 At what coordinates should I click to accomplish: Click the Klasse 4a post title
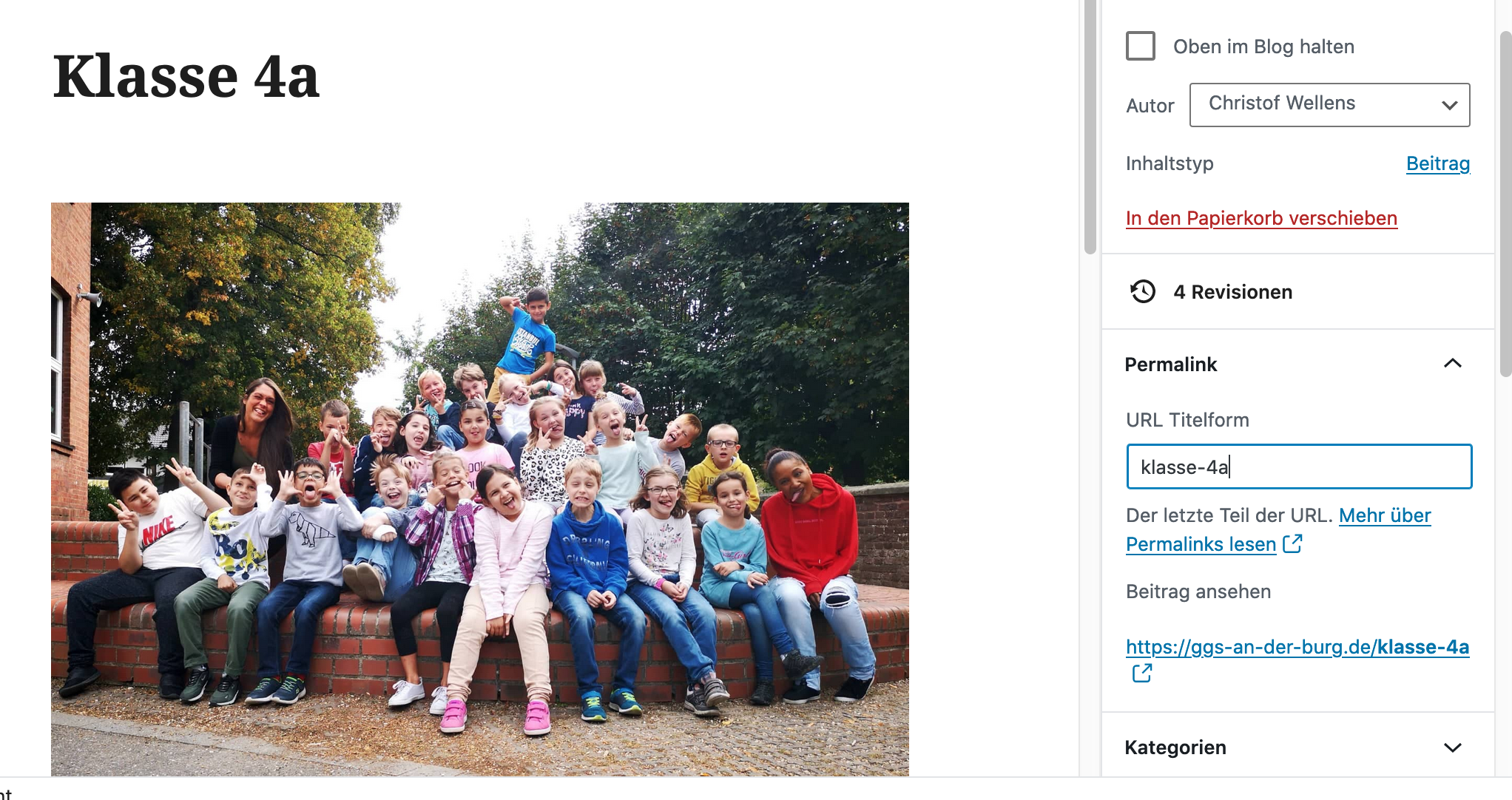point(186,76)
